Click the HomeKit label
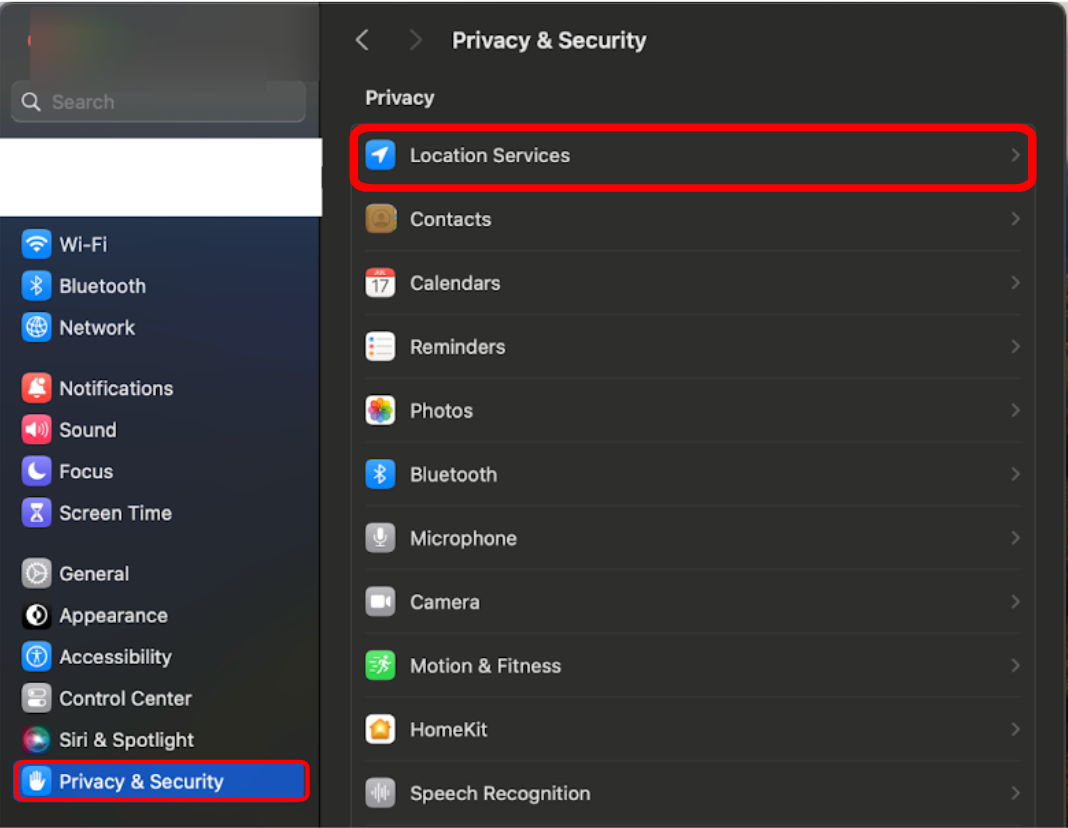 448,729
